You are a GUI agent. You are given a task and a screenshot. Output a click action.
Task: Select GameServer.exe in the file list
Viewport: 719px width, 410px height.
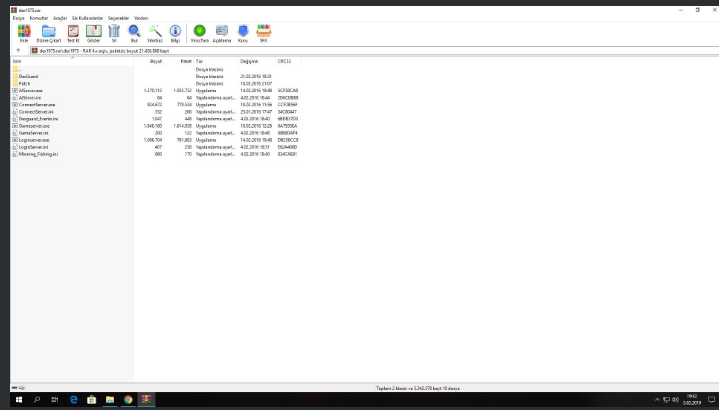(35, 125)
